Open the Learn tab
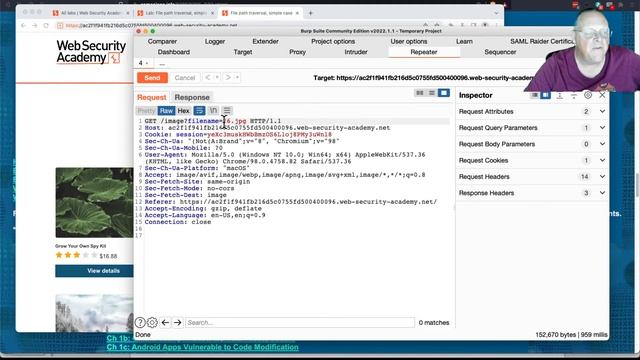Image resolution: width=640 pixels, height=360 pixels. pos(464,42)
